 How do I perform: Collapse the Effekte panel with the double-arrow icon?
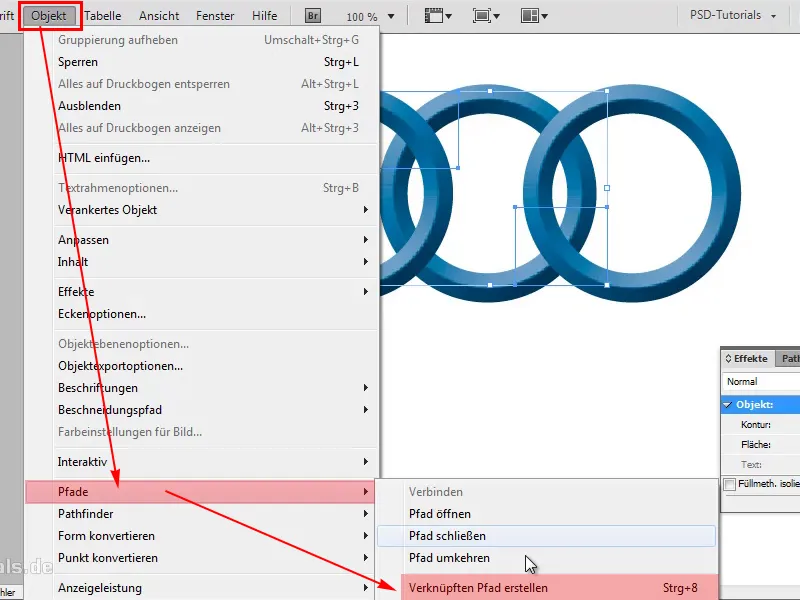728,358
